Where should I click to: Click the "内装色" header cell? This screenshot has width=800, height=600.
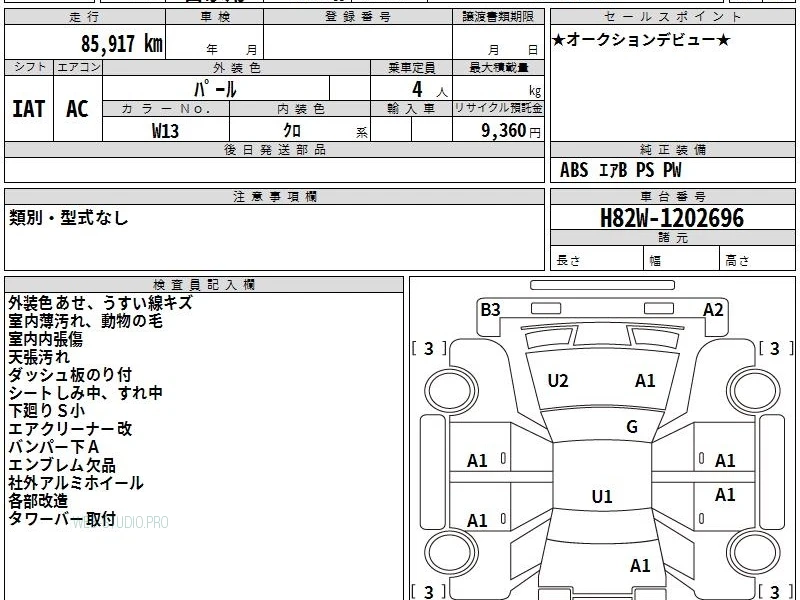[x=300, y=109]
